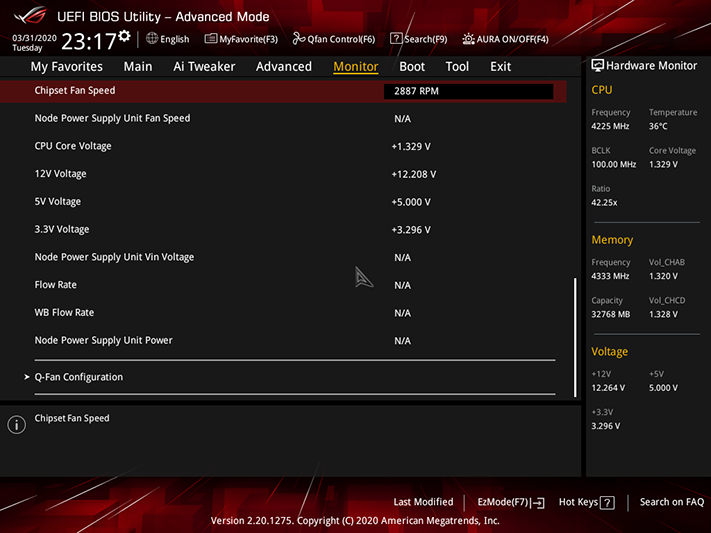Click the +12V 12.264 V reading

(x=608, y=388)
